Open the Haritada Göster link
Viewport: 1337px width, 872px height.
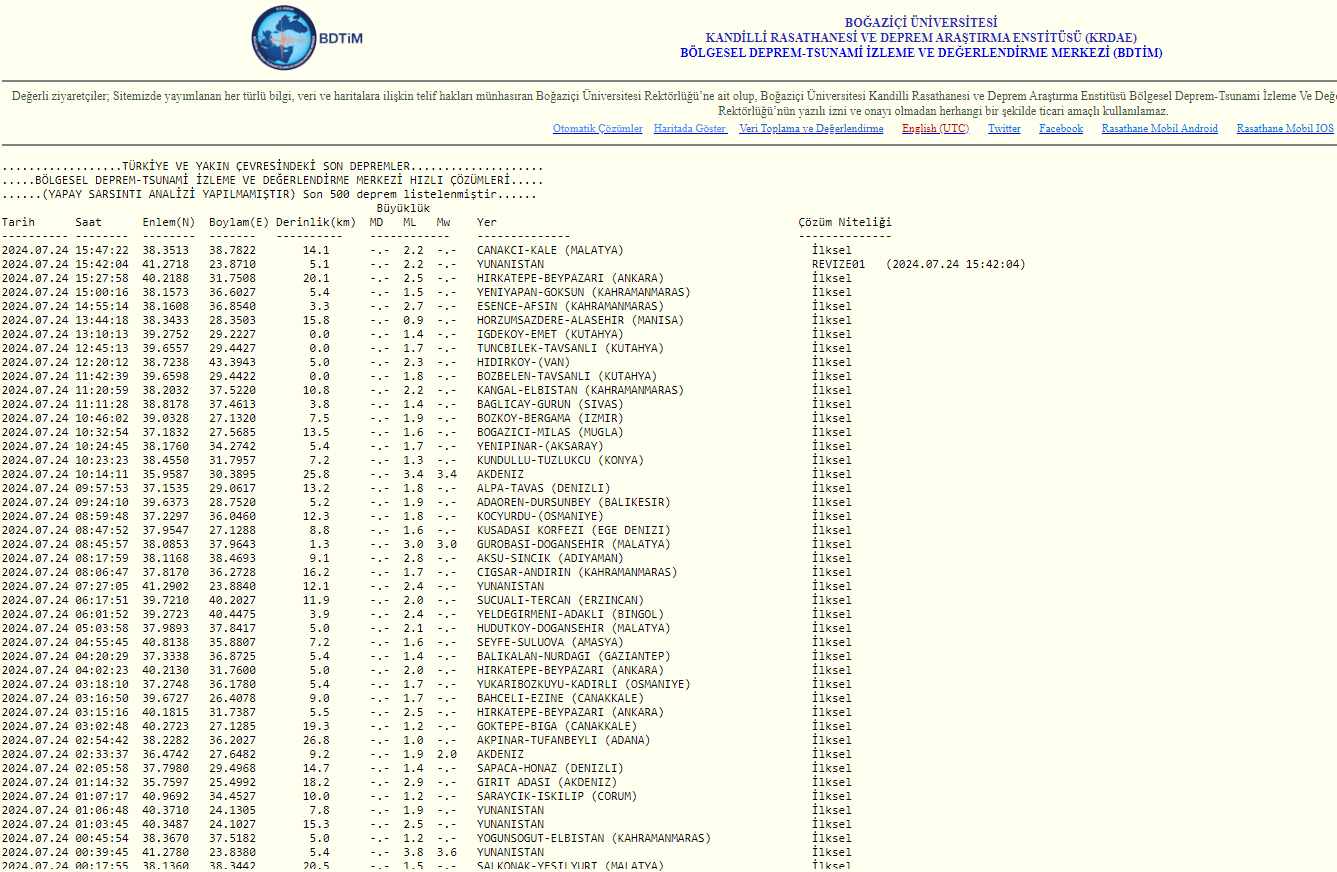[691, 129]
